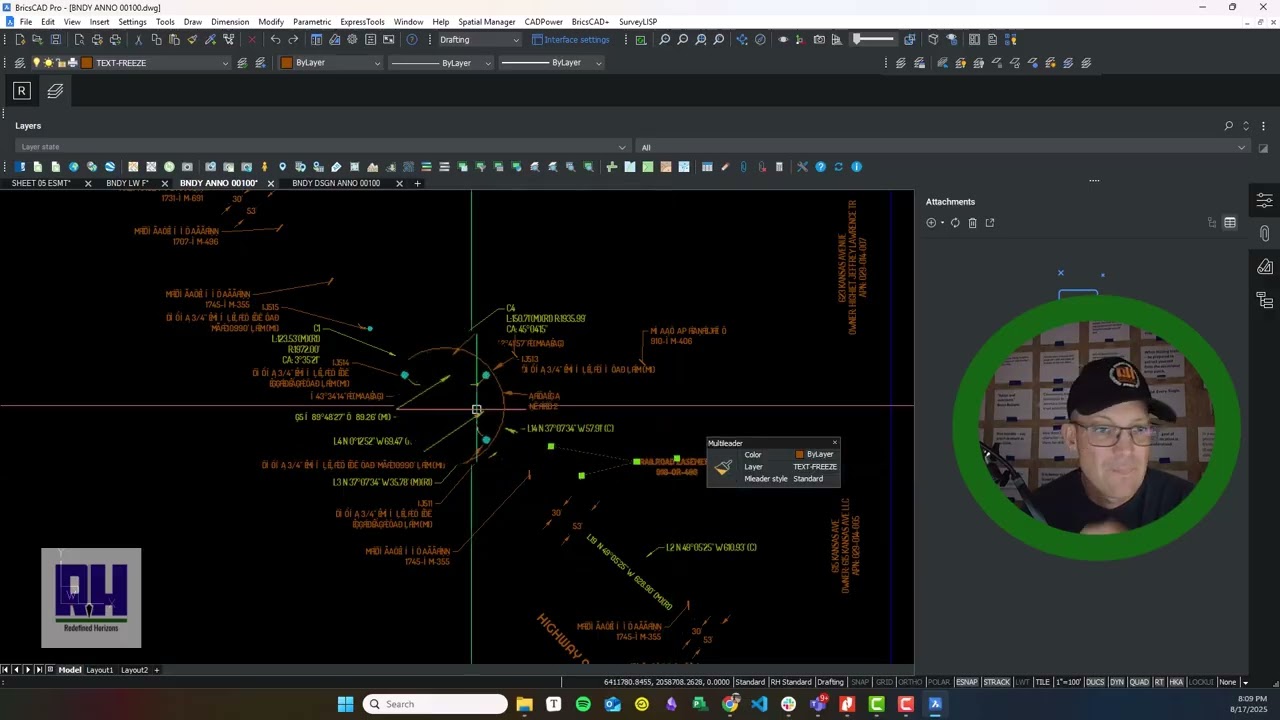Open the SurveyLISP menu
Viewport: 1280px width, 720px height.
pyautogui.click(x=638, y=22)
